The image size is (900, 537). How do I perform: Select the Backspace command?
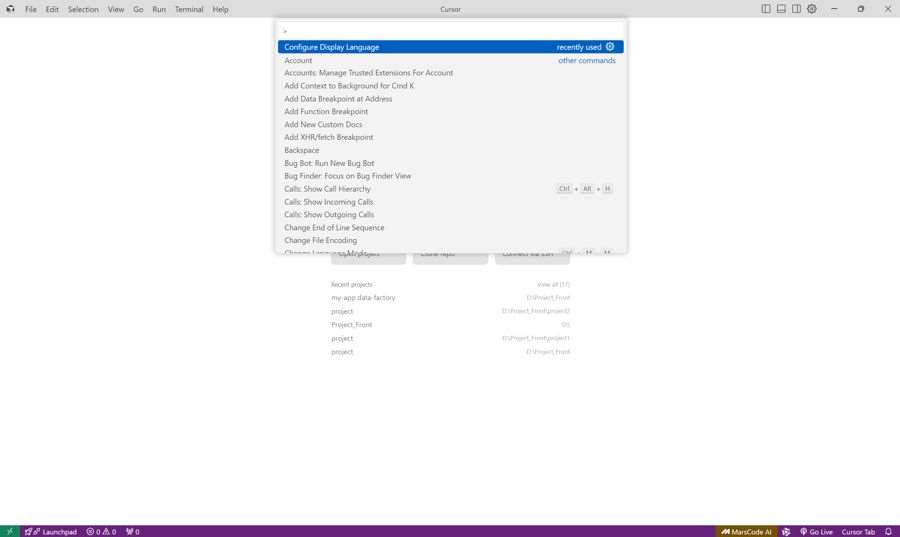[x=451, y=150]
